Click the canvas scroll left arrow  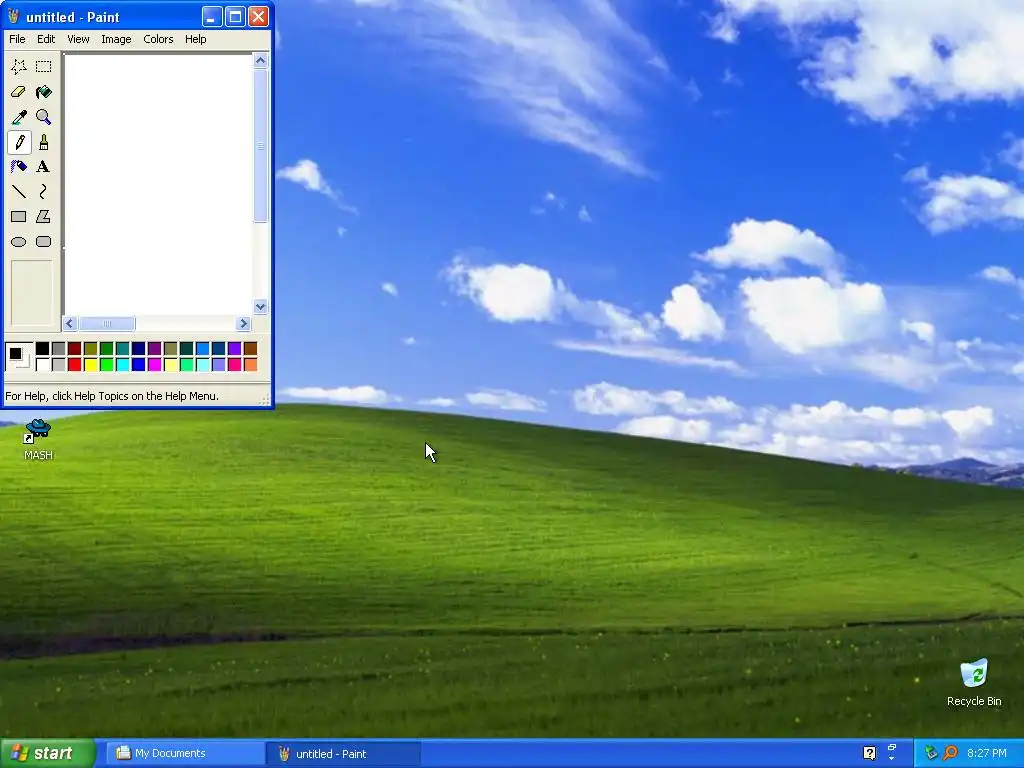70,323
